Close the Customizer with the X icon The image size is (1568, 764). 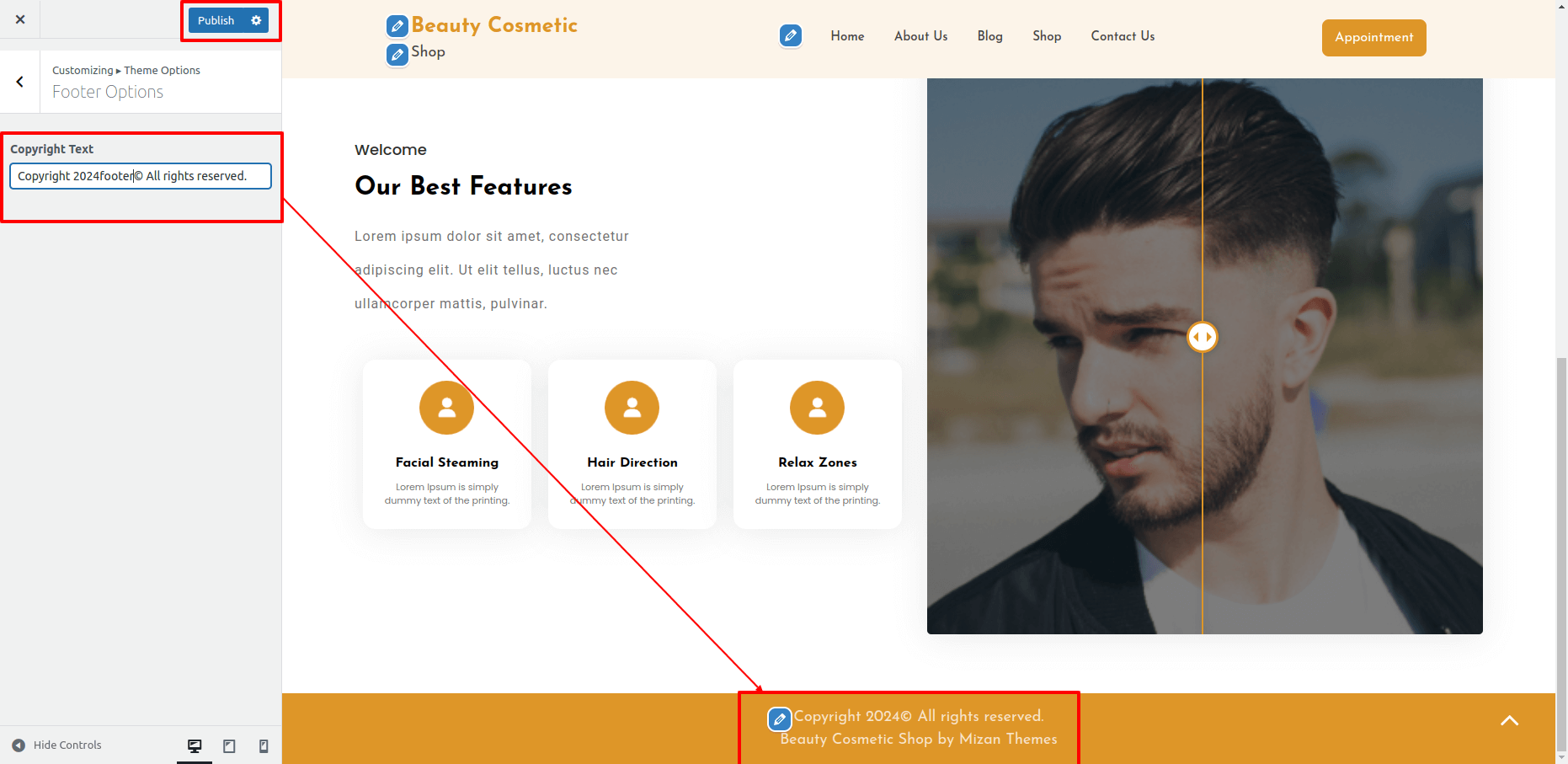pos(20,19)
